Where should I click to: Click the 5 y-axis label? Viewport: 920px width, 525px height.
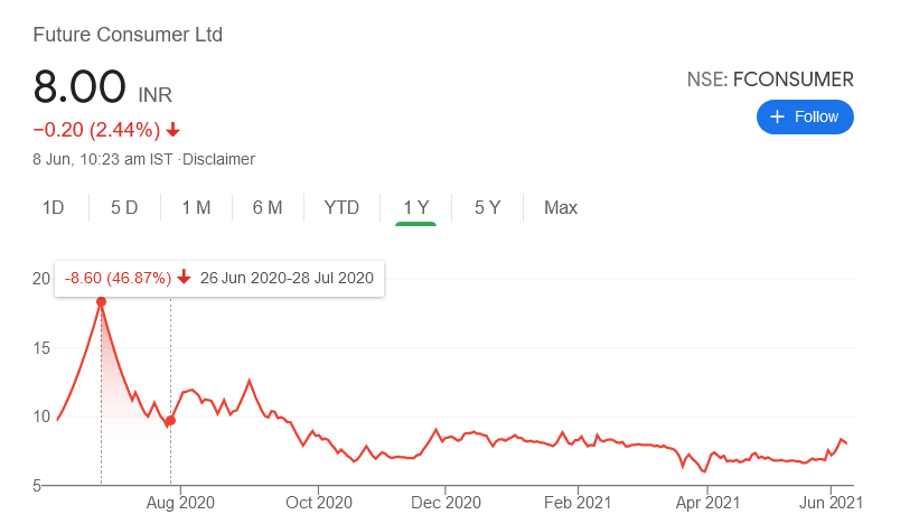pos(37,486)
